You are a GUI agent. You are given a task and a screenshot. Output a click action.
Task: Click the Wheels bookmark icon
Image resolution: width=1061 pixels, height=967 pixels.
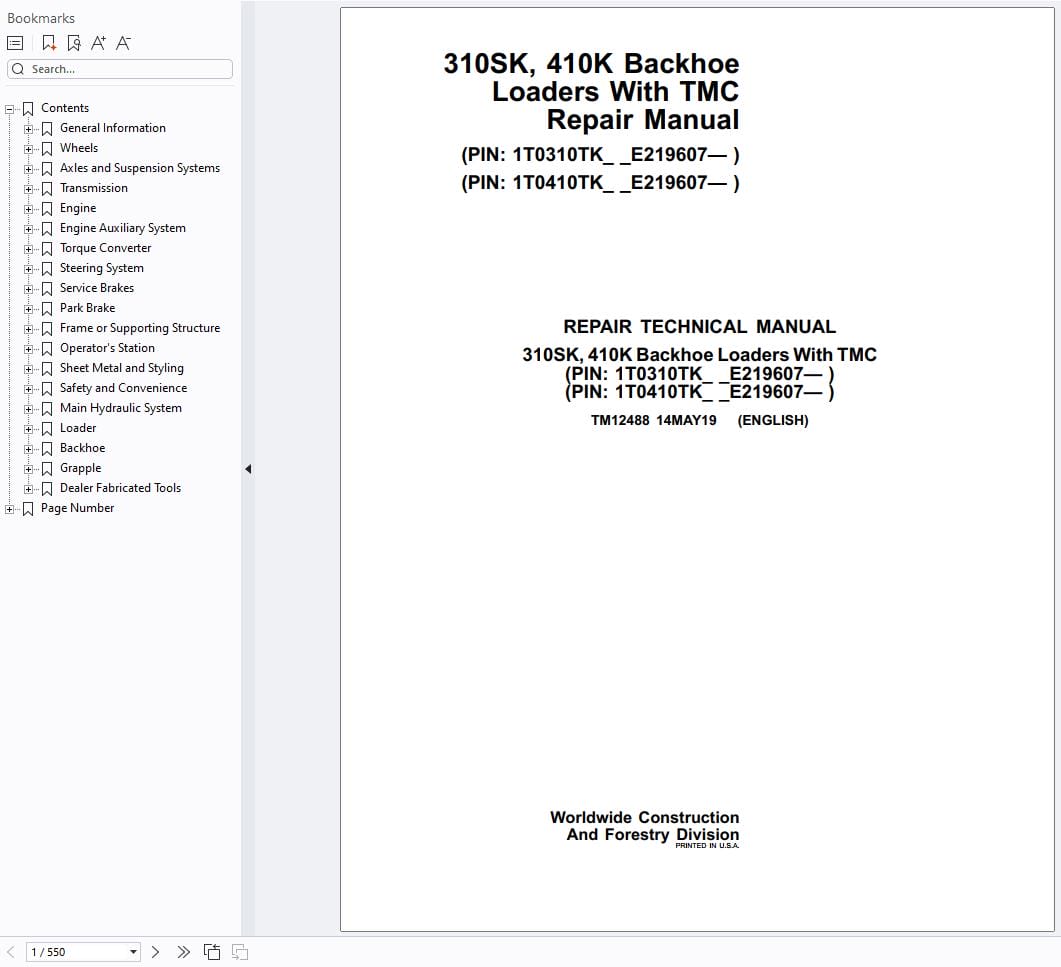point(47,149)
